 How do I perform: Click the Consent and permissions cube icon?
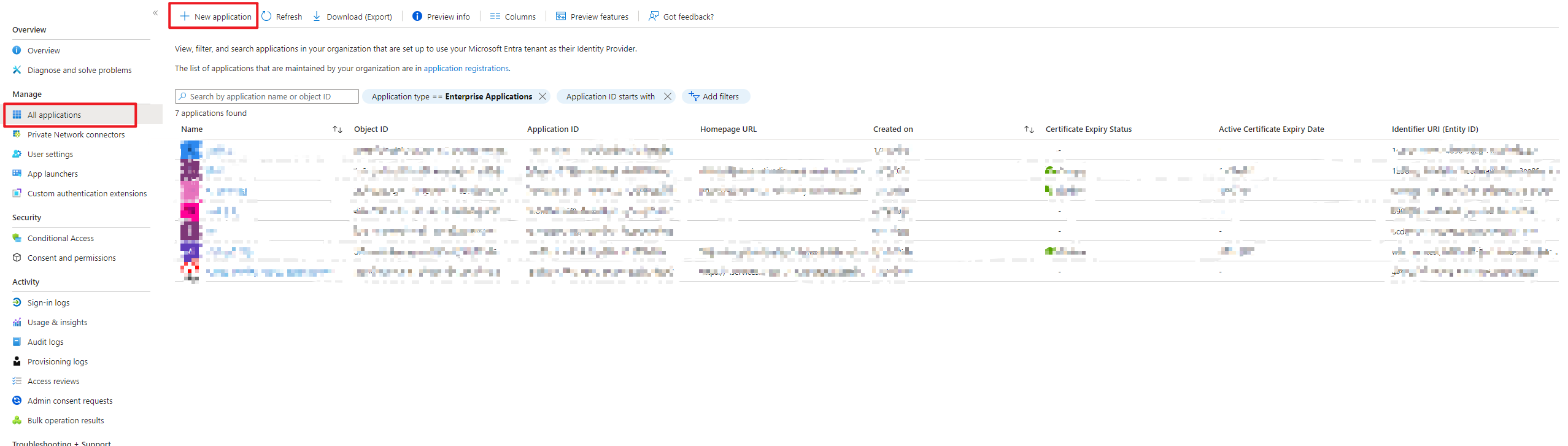(x=17, y=258)
